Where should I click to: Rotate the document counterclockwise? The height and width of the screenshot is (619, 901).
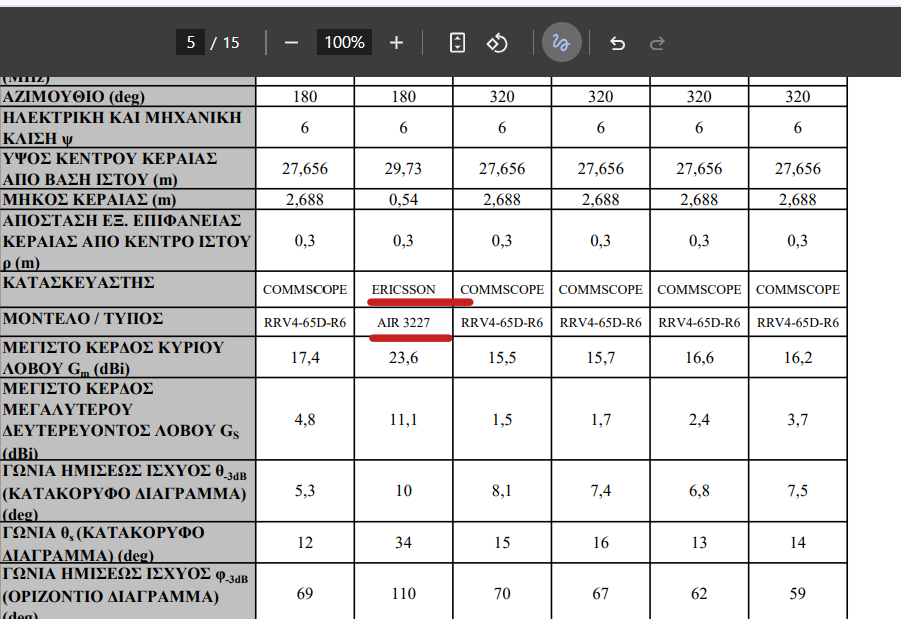tap(497, 43)
